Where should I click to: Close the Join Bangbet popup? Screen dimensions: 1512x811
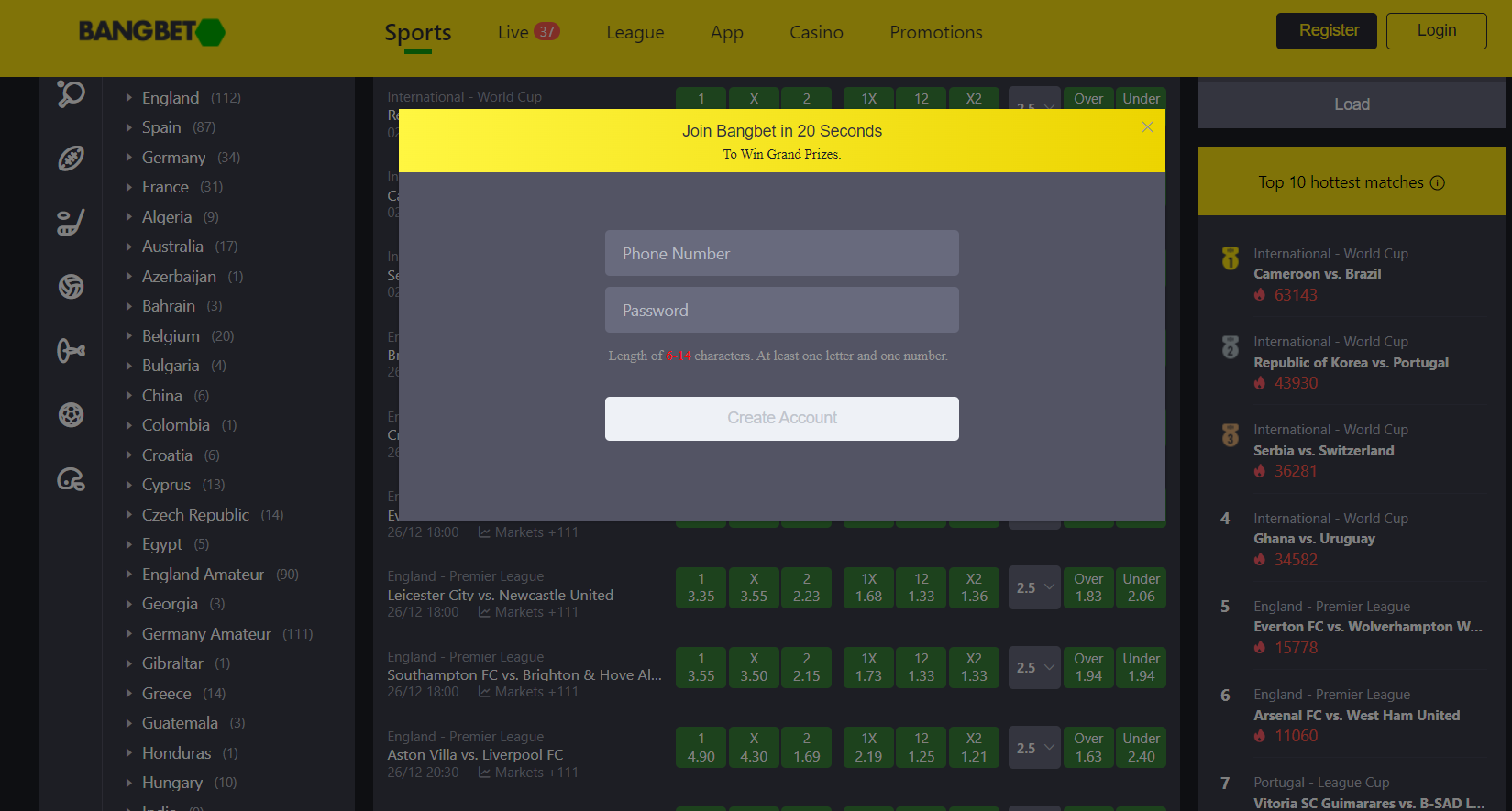[x=1147, y=127]
